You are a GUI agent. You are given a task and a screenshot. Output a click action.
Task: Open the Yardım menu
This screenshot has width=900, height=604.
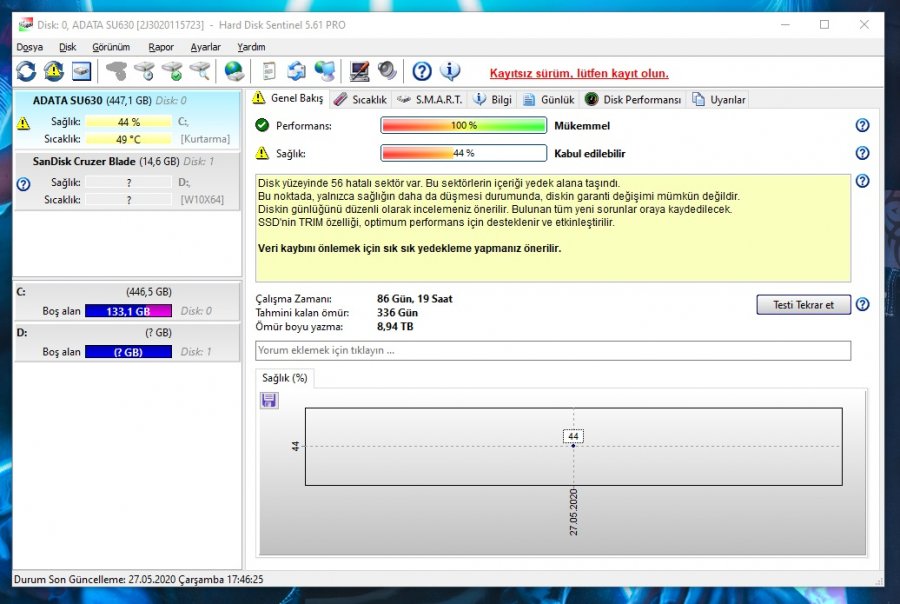251,47
